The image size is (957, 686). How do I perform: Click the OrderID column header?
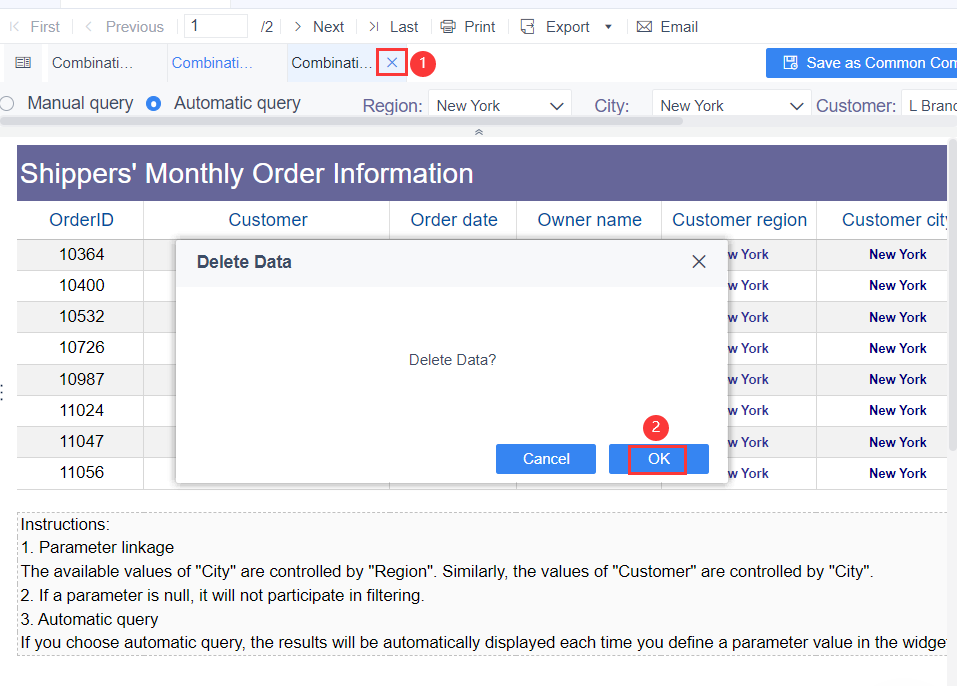[81, 220]
